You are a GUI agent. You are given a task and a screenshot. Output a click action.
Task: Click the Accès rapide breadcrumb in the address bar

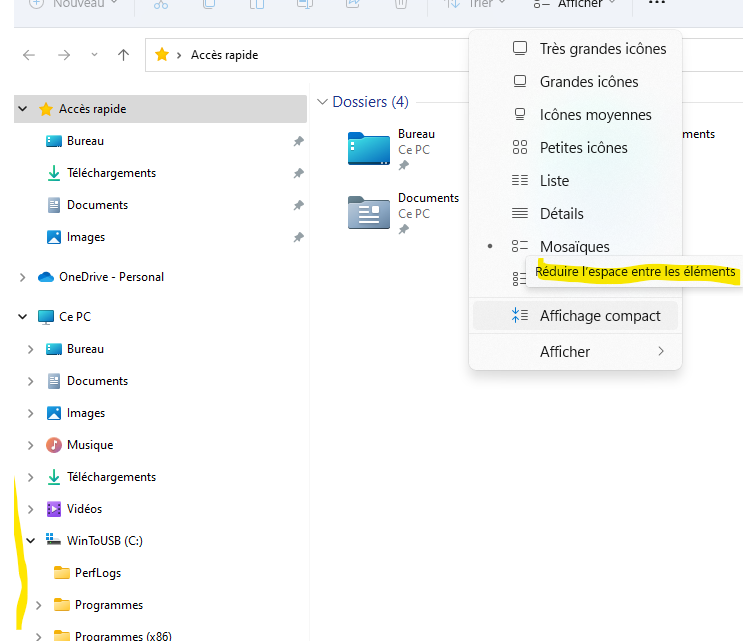[225, 55]
